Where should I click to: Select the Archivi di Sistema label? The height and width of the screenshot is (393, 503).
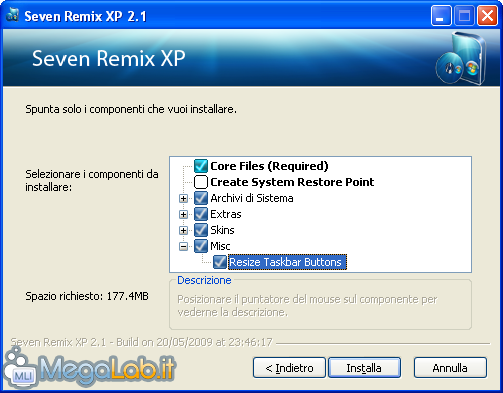pos(252,198)
